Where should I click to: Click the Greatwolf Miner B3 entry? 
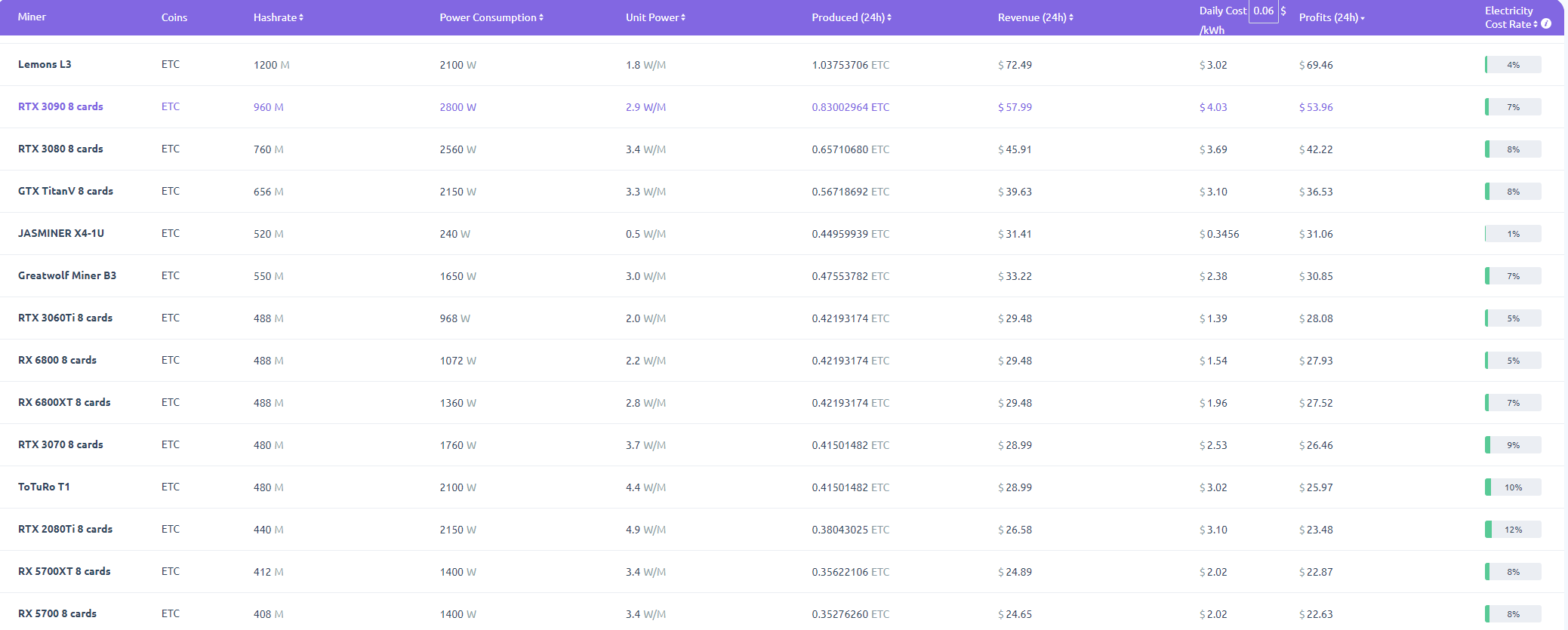(x=67, y=275)
